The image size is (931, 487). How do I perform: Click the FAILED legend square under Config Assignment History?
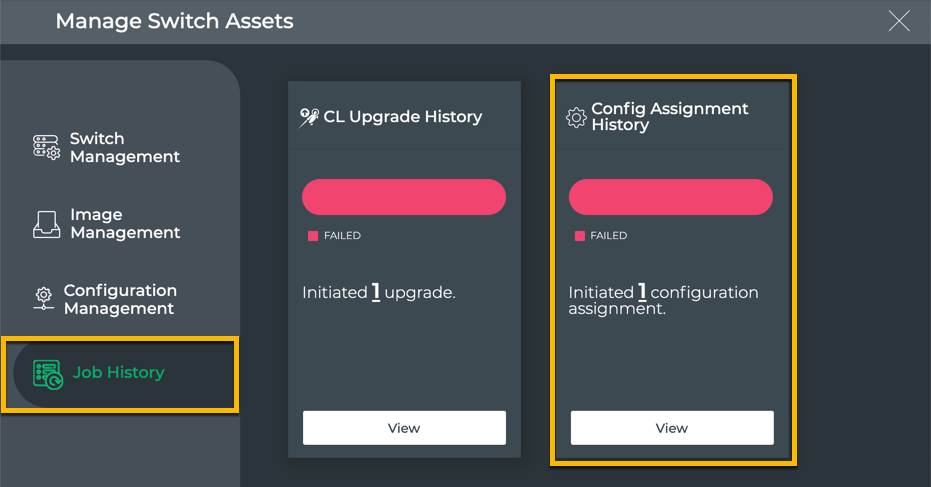click(580, 236)
